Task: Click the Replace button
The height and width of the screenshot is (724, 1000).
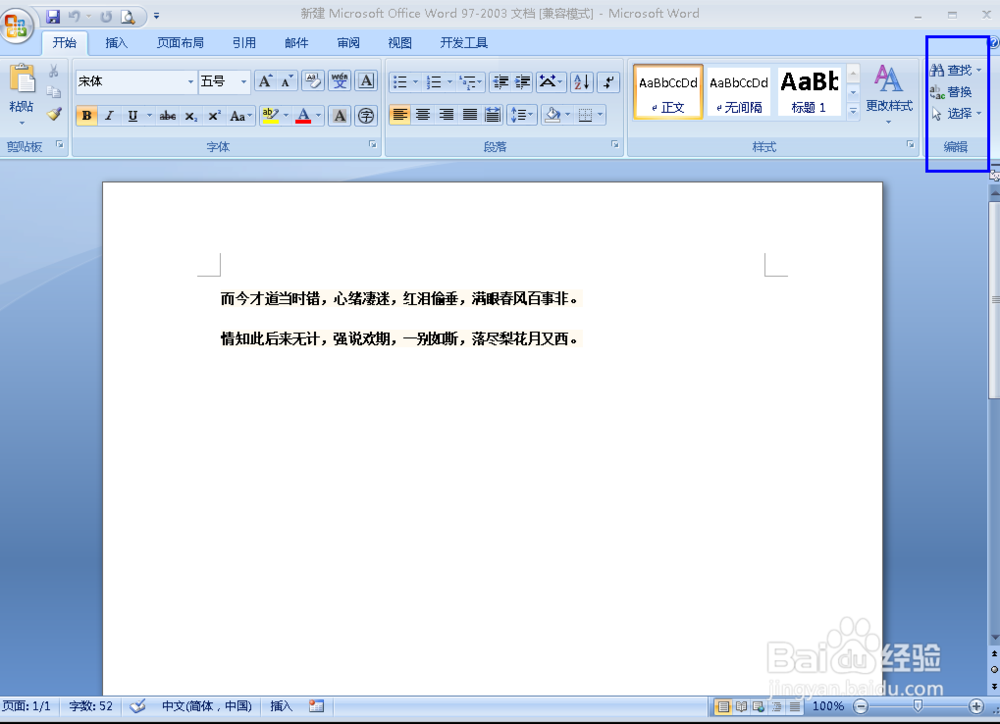Action: coord(951,92)
